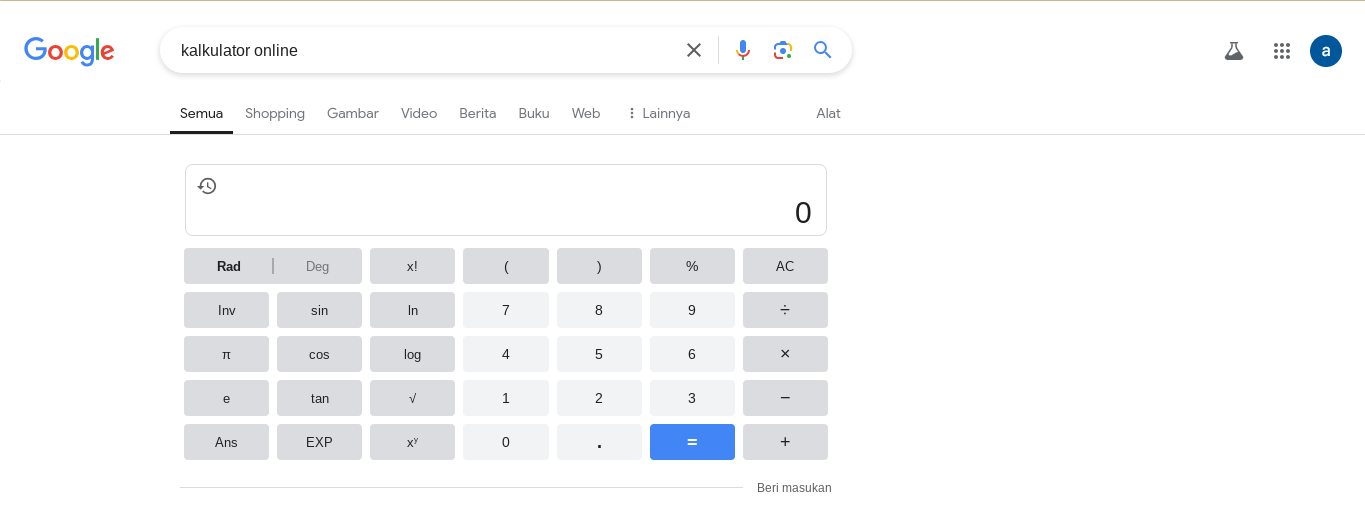Switch calculator to Deg mode

(x=318, y=266)
